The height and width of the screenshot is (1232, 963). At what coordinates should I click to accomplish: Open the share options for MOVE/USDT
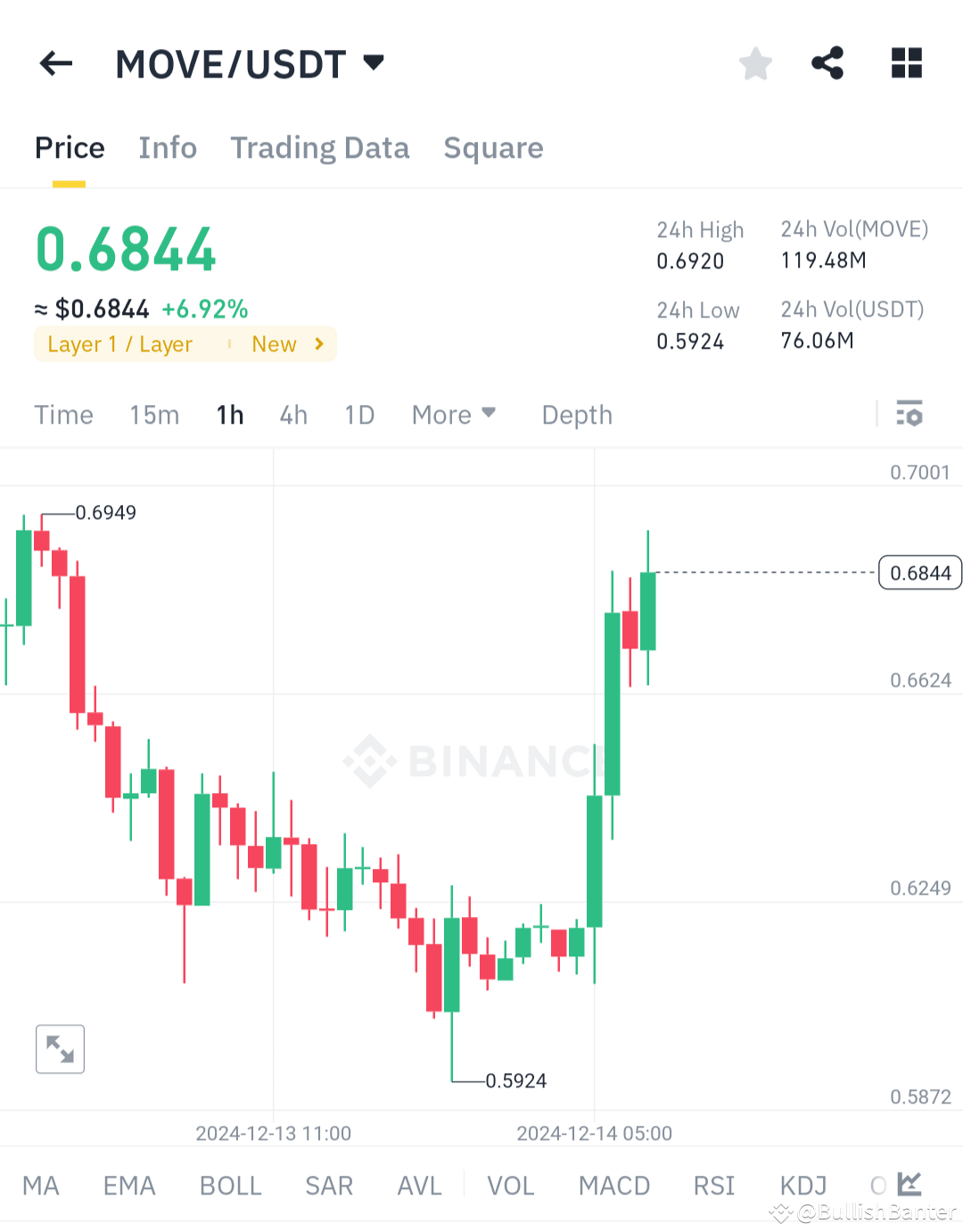tap(827, 63)
